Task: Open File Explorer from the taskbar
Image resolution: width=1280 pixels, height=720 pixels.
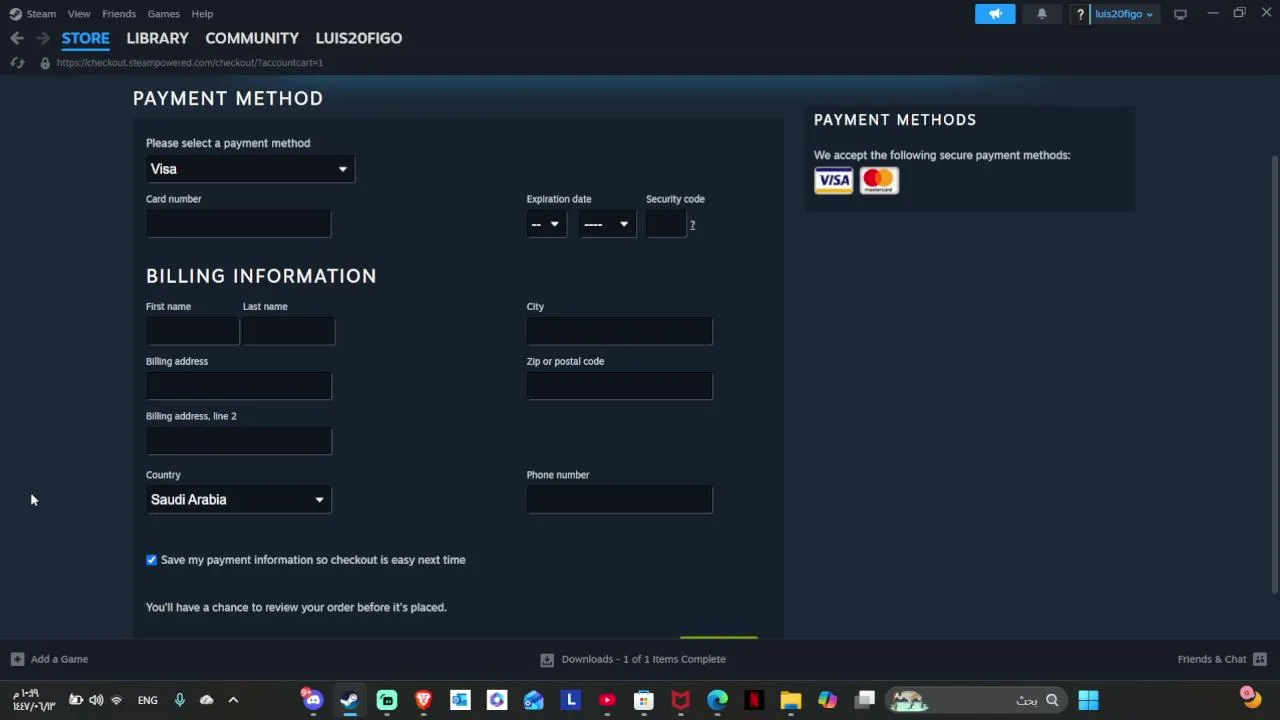Action: pos(791,700)
